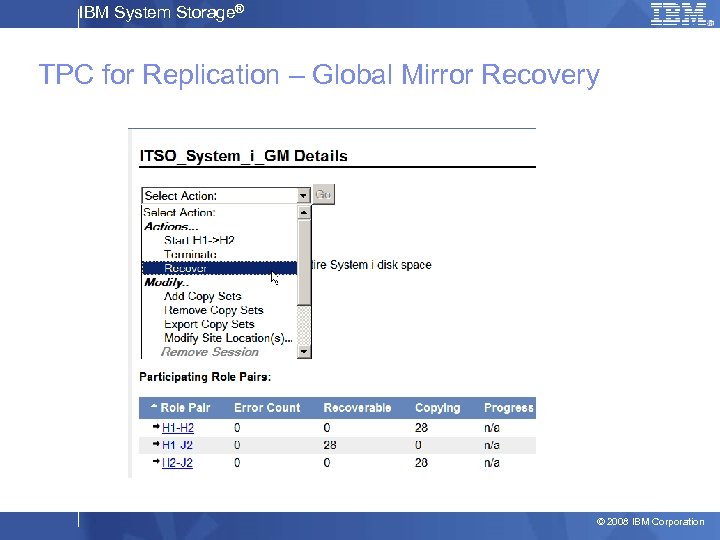The image size is (720, 540).
Task: Click the dropdown list scrollbar thumb
Action: (x=304, y=262)
